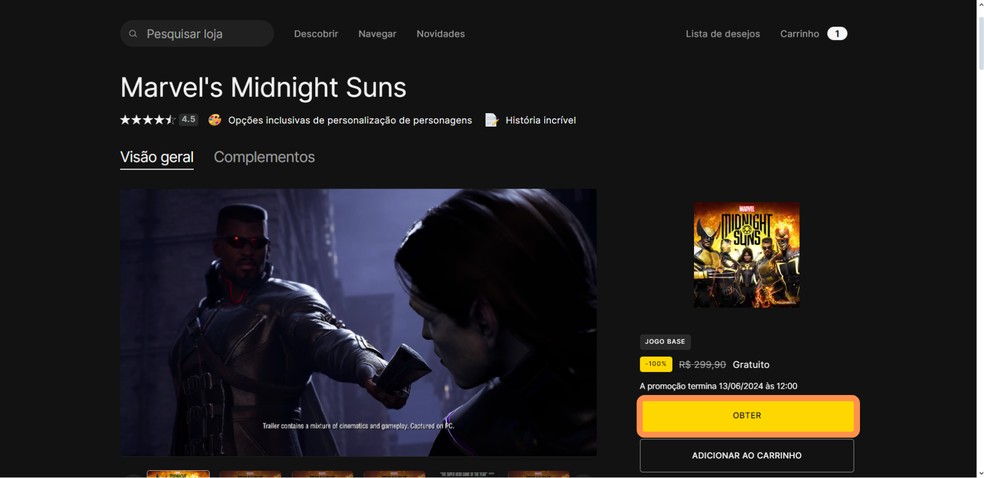The width and height of the screenshot is (984, 478).
Task: Focus the Pesquisar loja search field
Action: (x=197, y=33)
